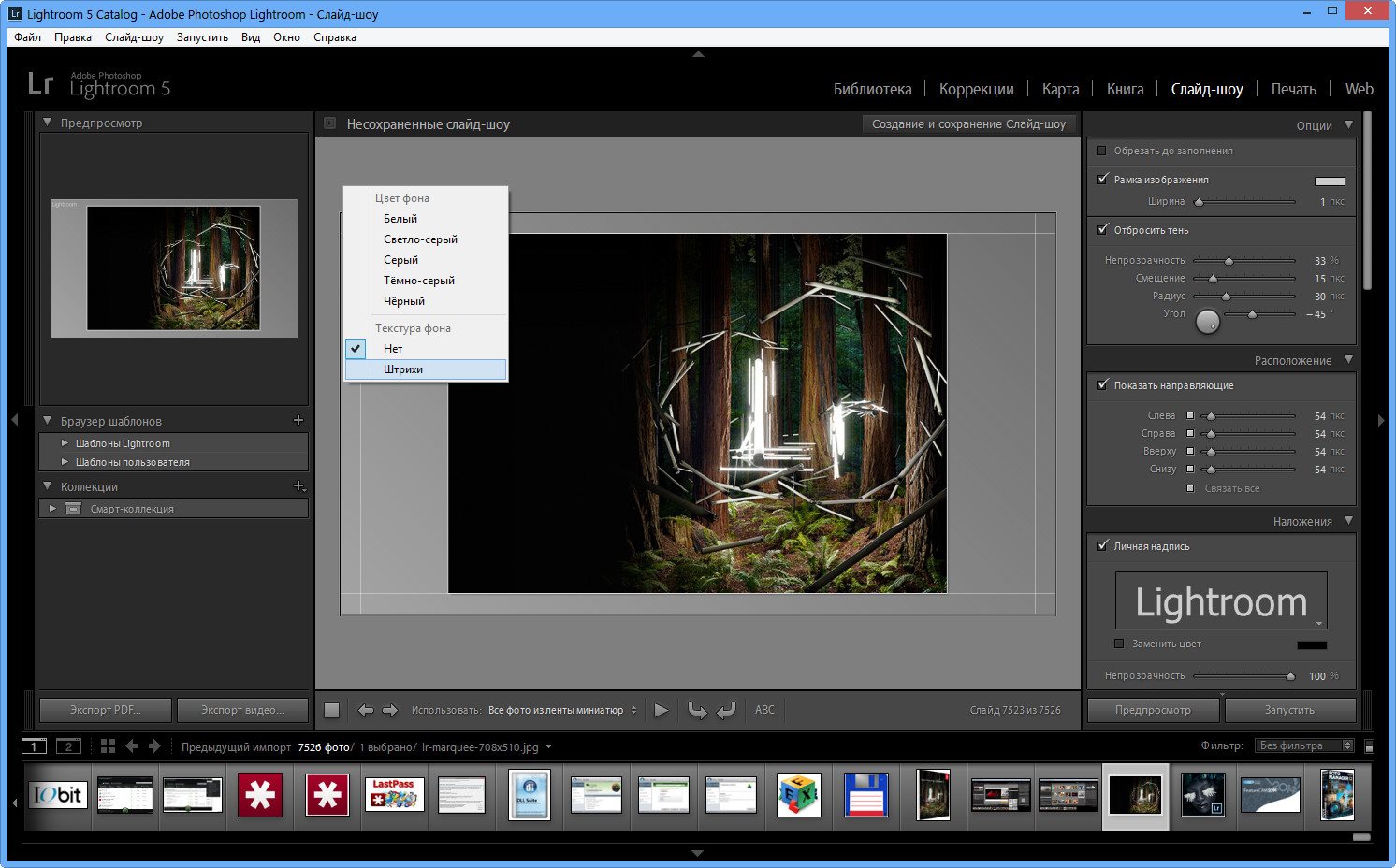Screen dimensions: 1396x868
Task: Select the IObit thumbnail in filmstrip
Action: 59,795
